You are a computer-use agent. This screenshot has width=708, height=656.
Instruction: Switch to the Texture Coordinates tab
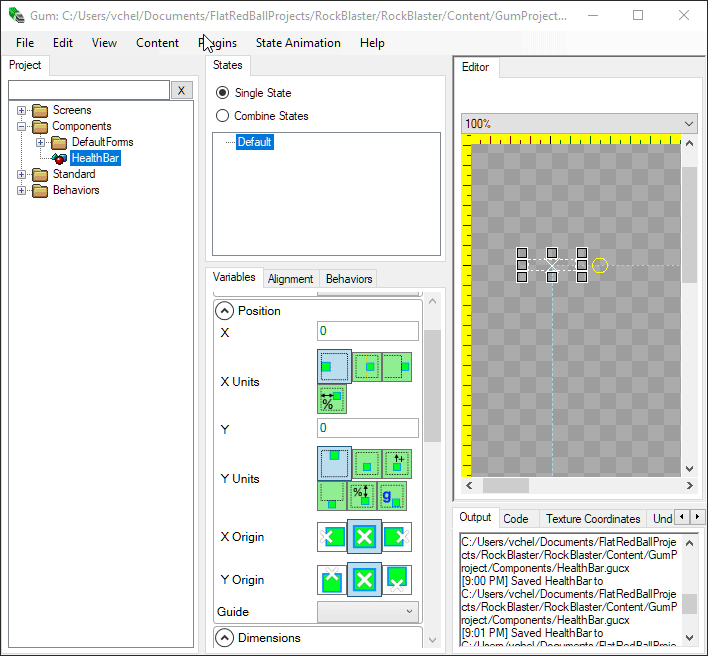(592, 518)
